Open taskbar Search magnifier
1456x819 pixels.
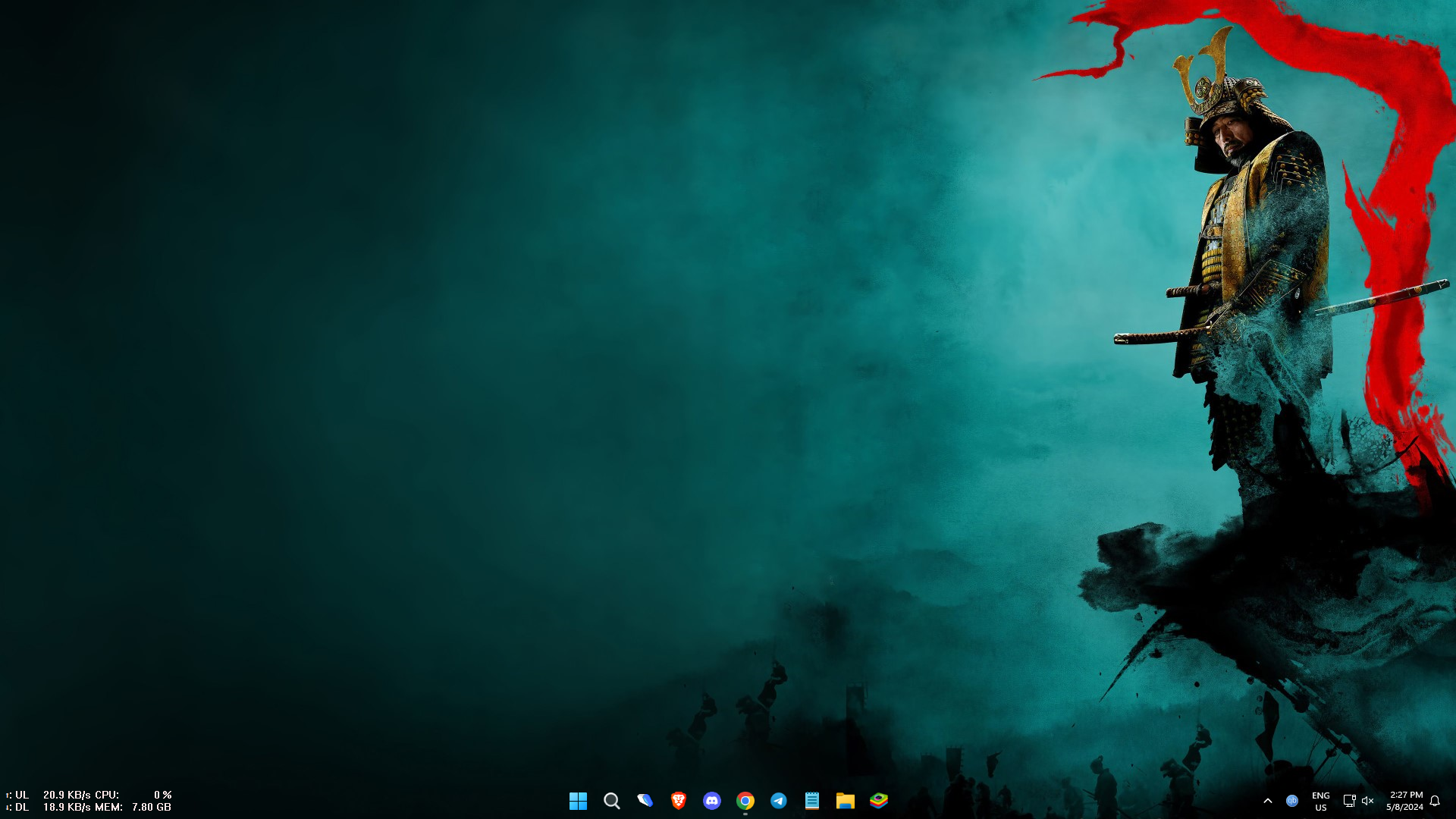point(611,801)
